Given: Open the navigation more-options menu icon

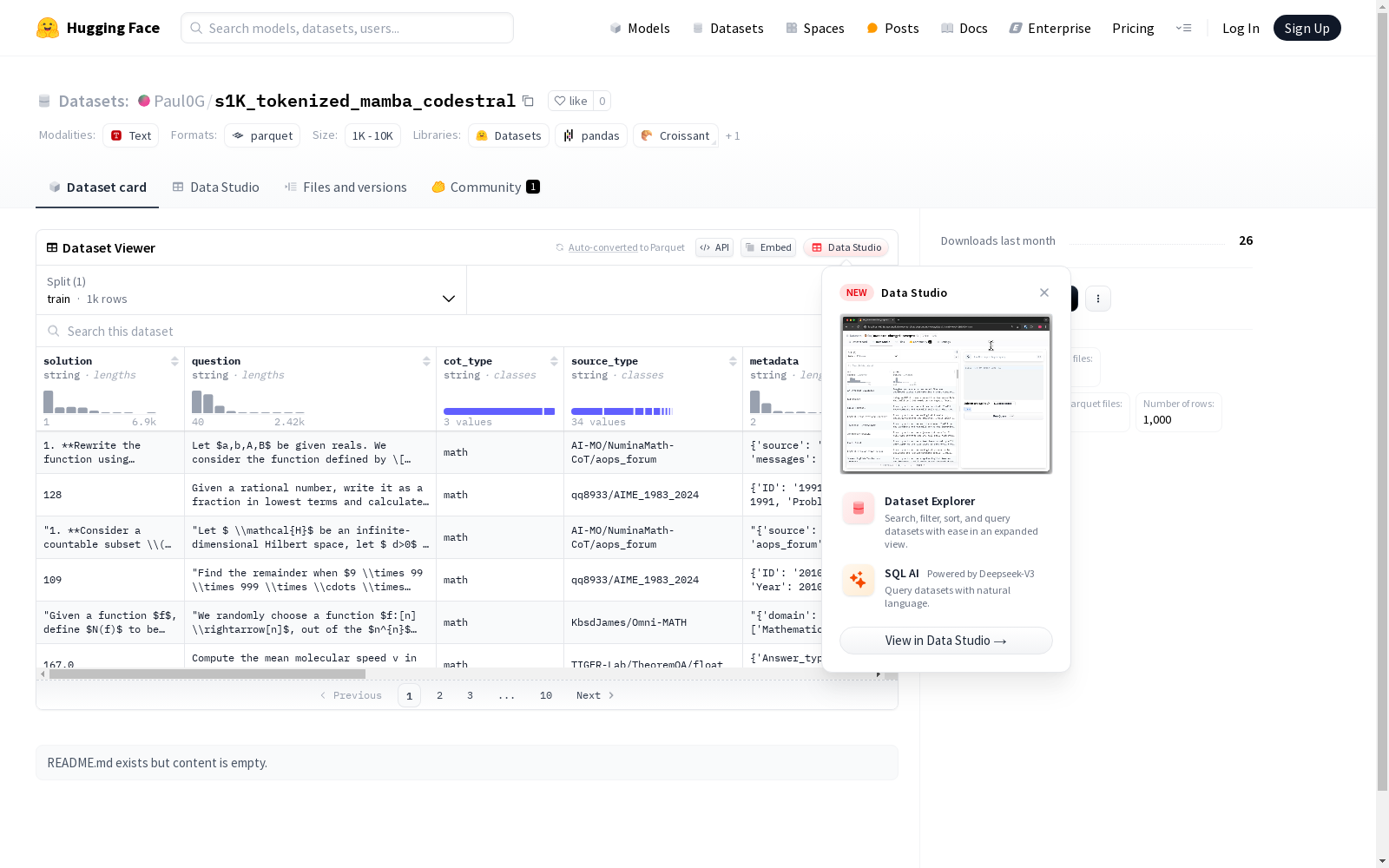Looking at the screenshot, I should coord(1183,28).
